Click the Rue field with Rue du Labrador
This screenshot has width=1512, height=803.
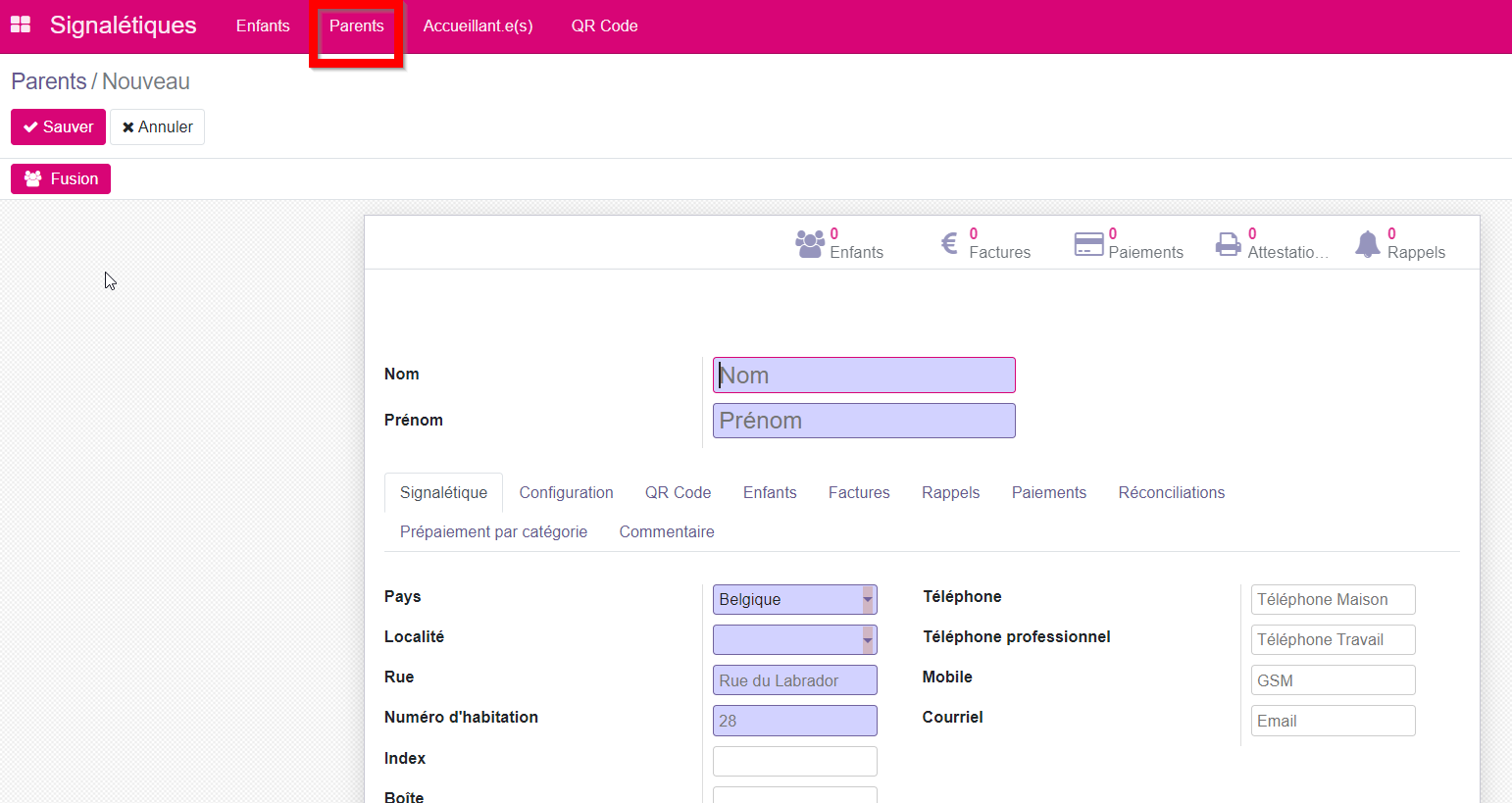pos(795,680)
